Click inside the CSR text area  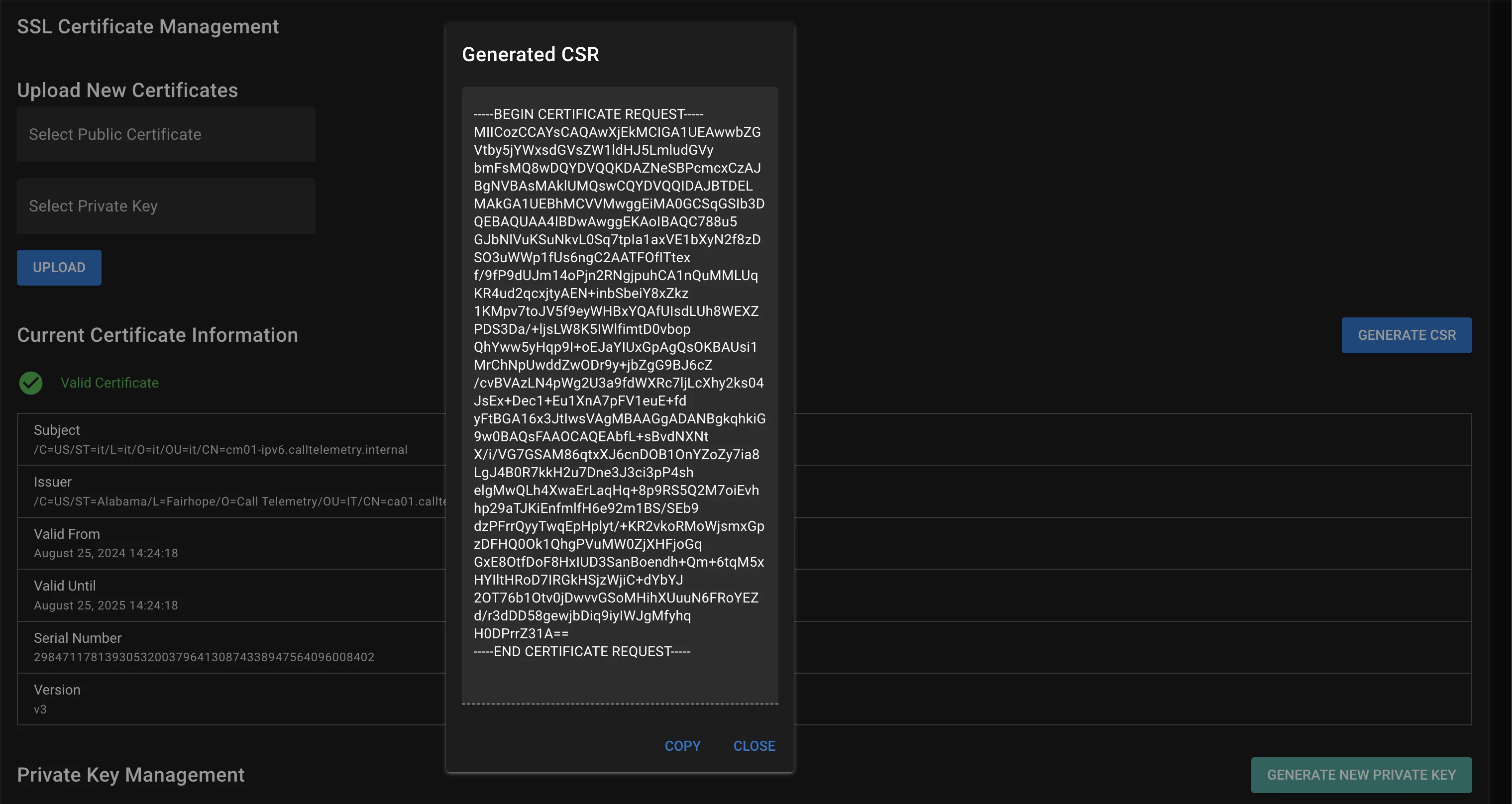(x=620, y=395)
